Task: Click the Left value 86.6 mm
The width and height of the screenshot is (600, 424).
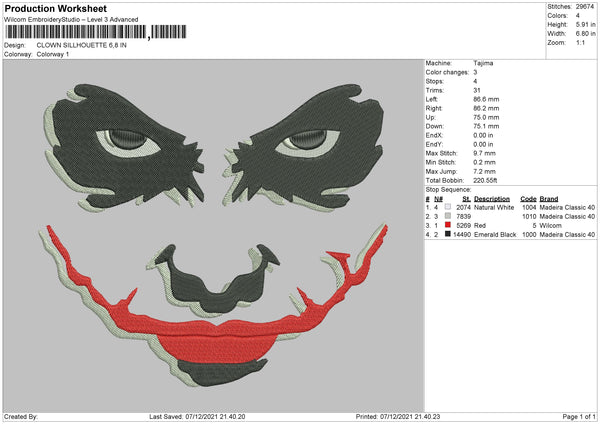Action: (x=486, y=99)
